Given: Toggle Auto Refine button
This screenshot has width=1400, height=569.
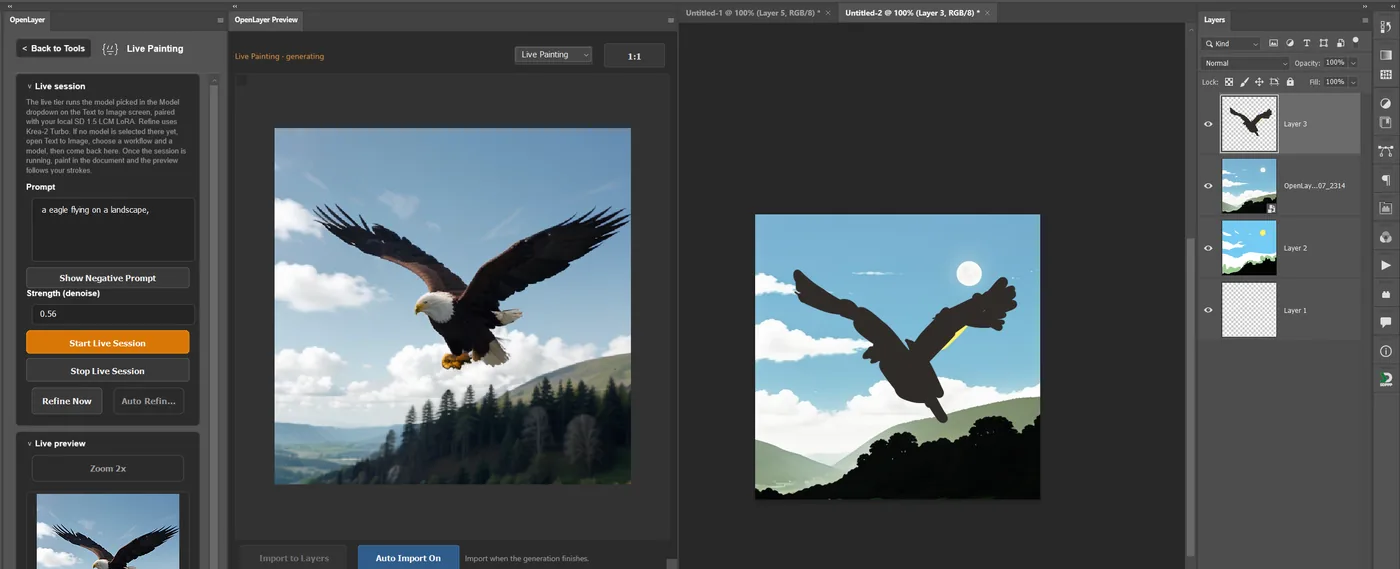Looking at the screenshot, I should coord(148,401).
